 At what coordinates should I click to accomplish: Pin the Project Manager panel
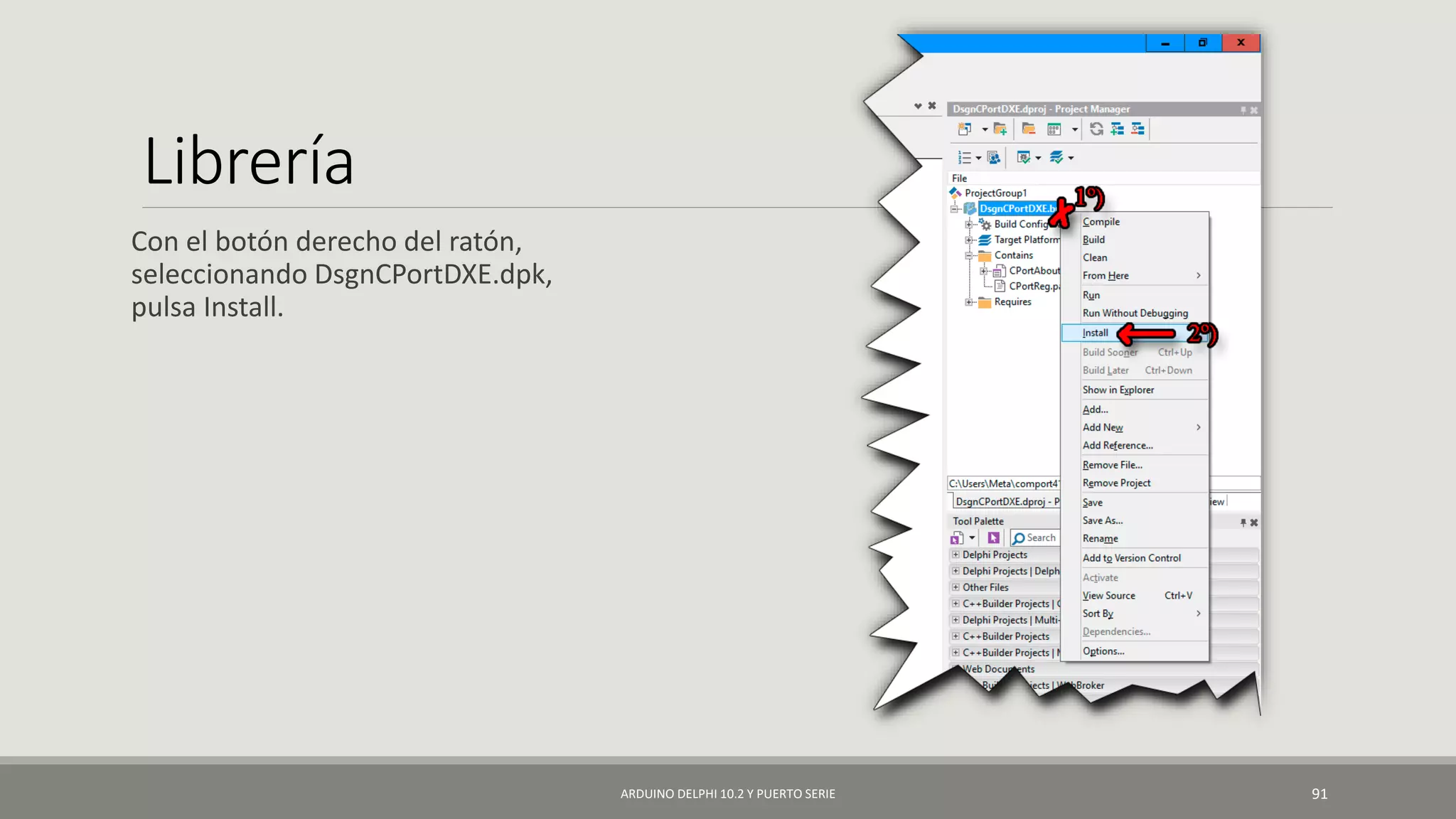pyautogui.click(x=1243, y=110)
